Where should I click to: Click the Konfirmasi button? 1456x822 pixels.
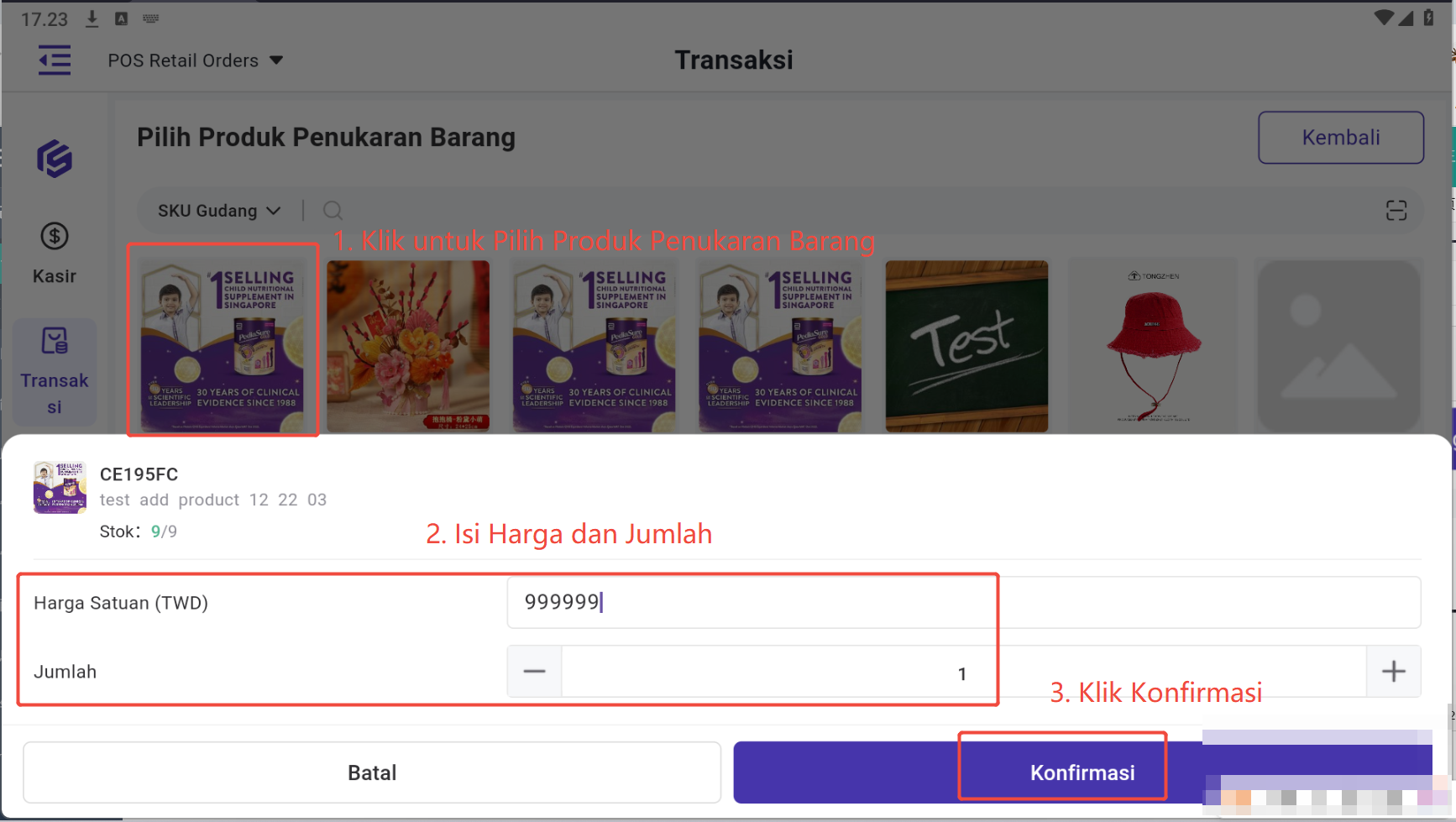(1082, 772)
